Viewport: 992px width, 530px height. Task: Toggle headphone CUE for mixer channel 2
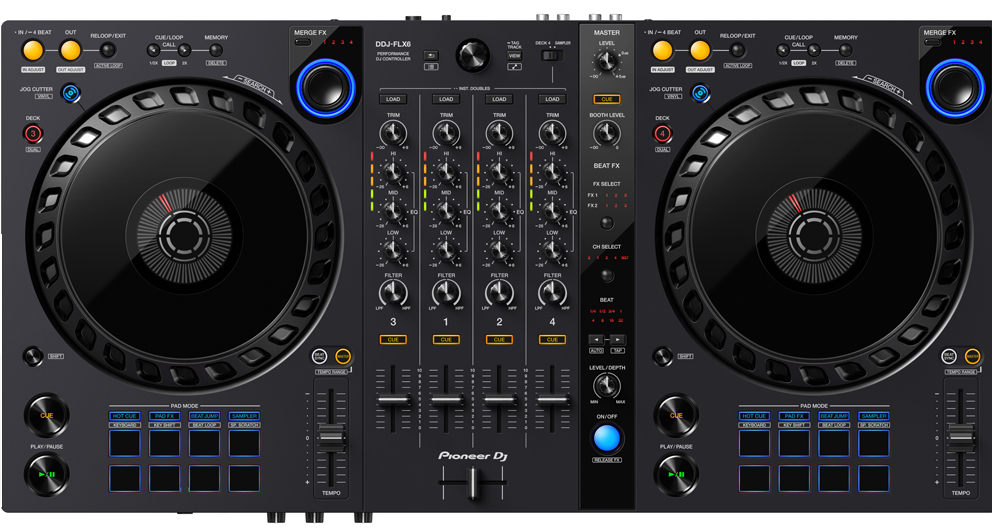pos(499,340)
